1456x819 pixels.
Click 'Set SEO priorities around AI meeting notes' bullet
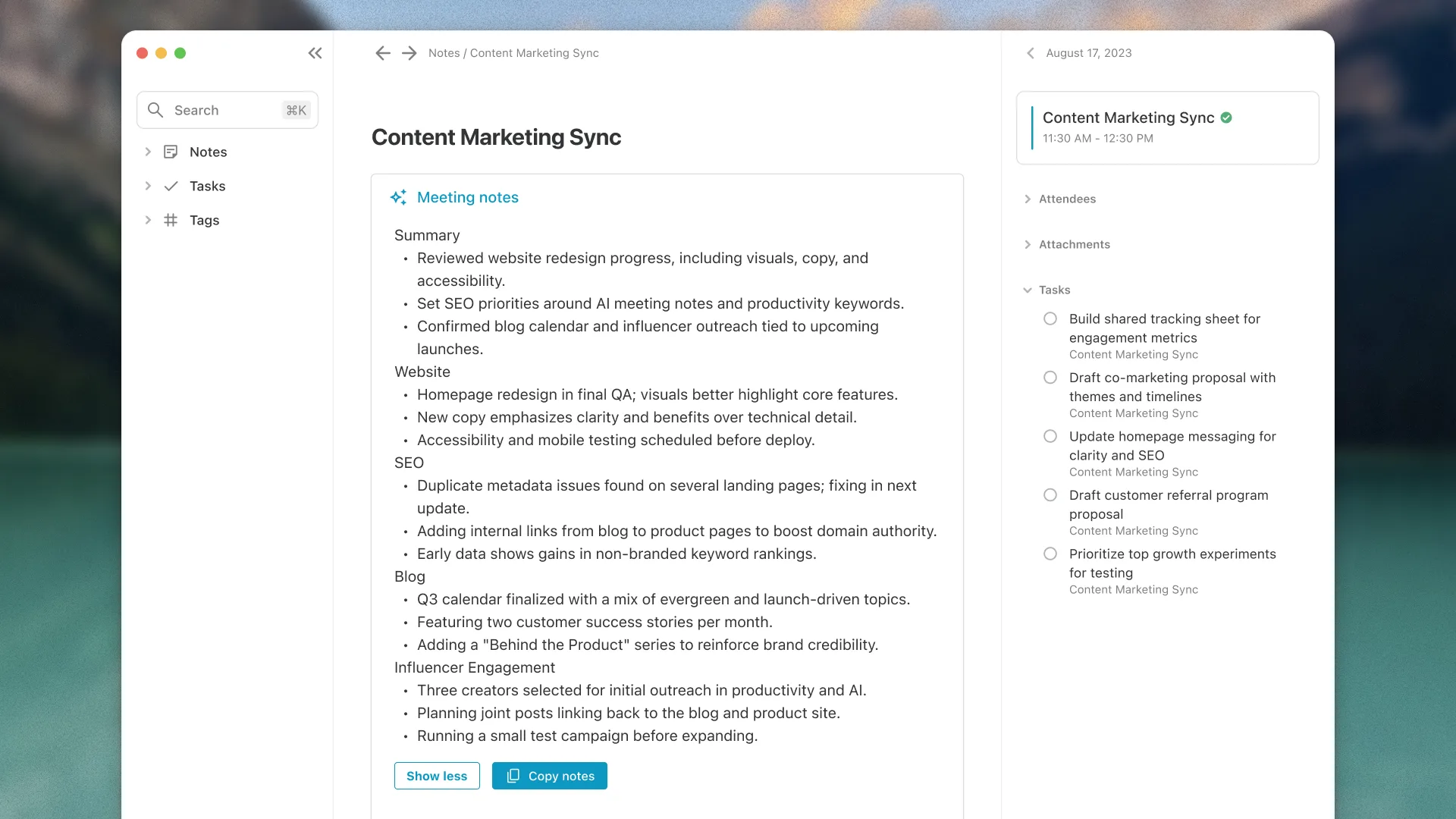click(661, 303)
